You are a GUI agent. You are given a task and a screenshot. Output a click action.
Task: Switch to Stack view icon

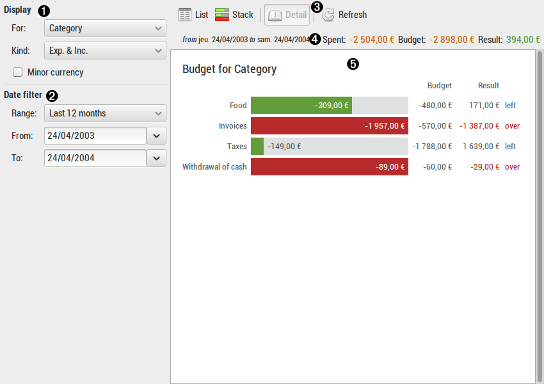(x=222, y=15)
